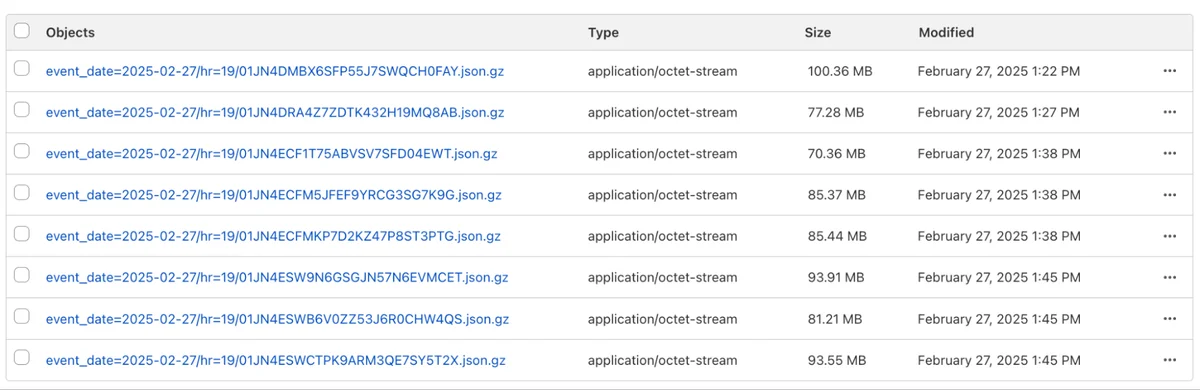The image size is (1200, 390).
Task: Click the type cell of the 77.28 MB file
Action: tap(662, 113)
